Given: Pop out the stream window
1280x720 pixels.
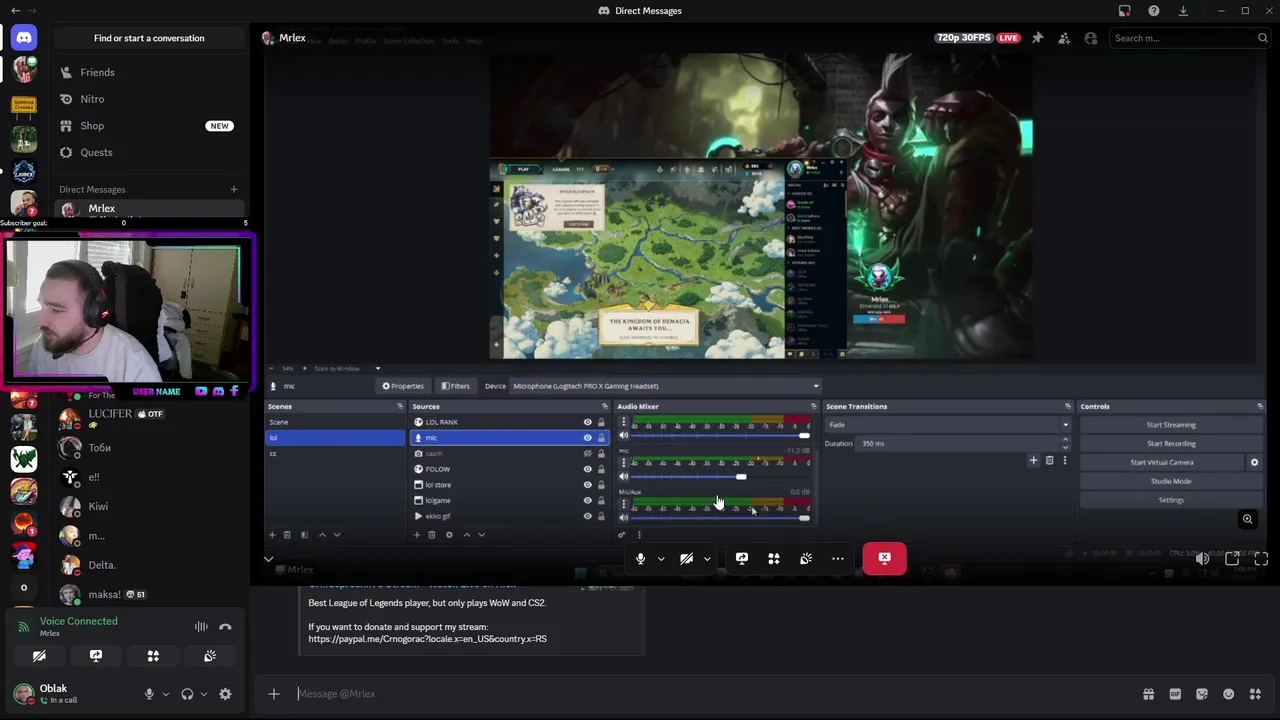Looking at the screenshot, I should (1232, 559).
